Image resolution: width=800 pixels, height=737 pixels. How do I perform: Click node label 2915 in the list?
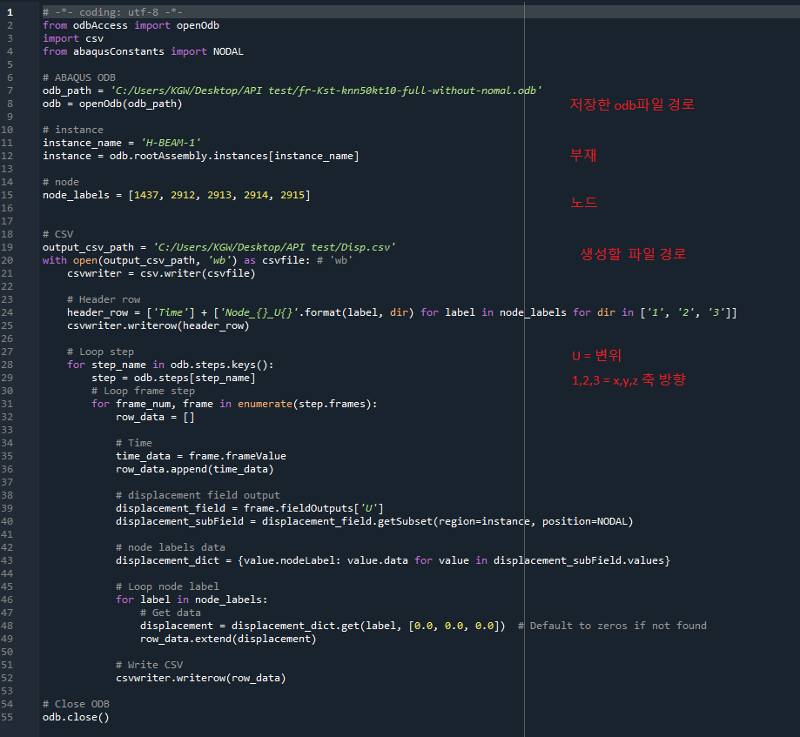[x=292, y=195]
